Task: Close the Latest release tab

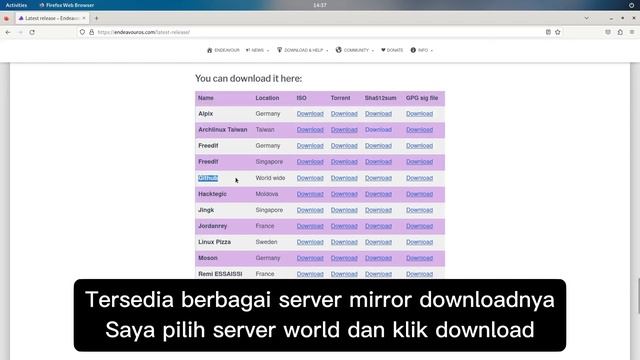Action: (84, 18)
